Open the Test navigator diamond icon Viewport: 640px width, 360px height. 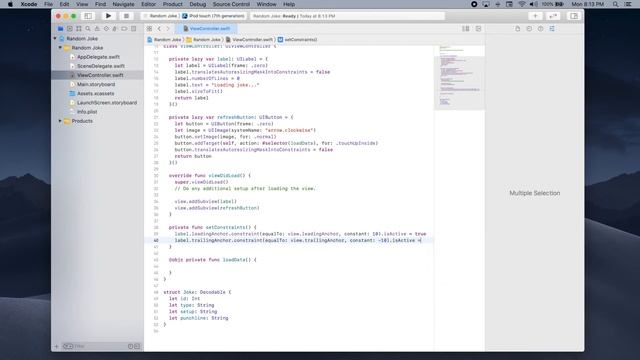pos(106,29)
